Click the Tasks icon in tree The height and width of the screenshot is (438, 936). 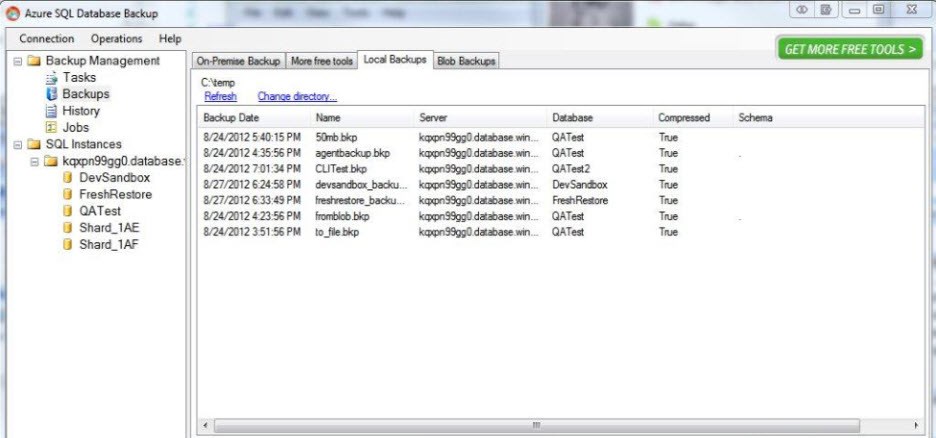click(51, 78)
